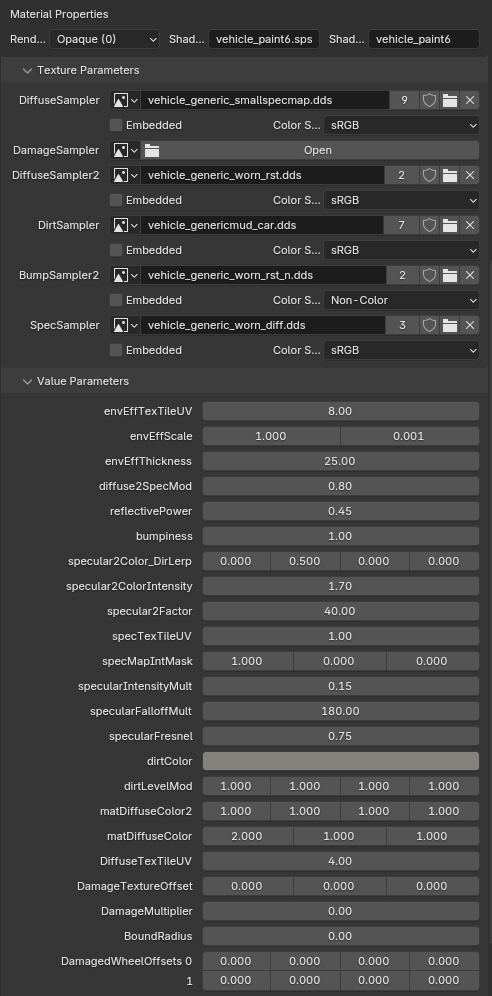Open DiffuseSampler sRGB color space dropdown
The height and width of the screenshot is (996, 492).
[401, 125]
